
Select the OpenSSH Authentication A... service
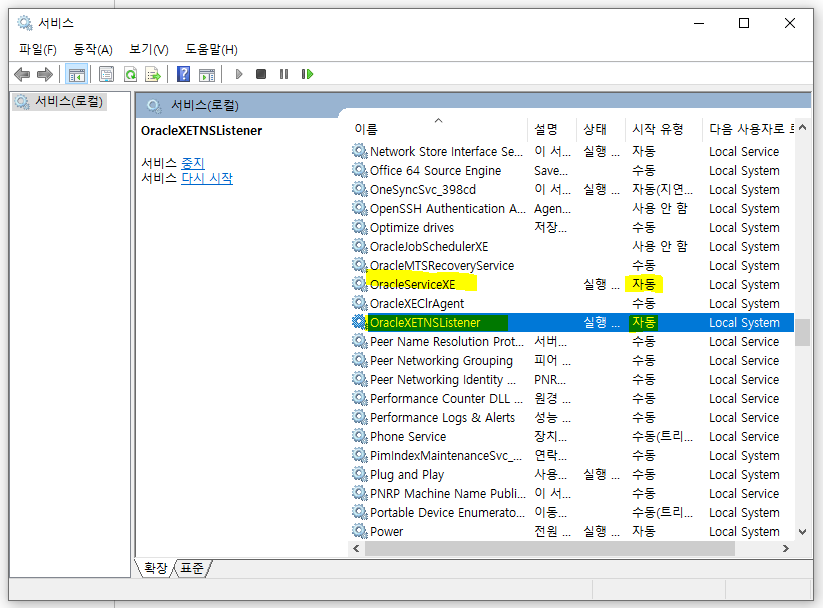click(x=447, y=208)
